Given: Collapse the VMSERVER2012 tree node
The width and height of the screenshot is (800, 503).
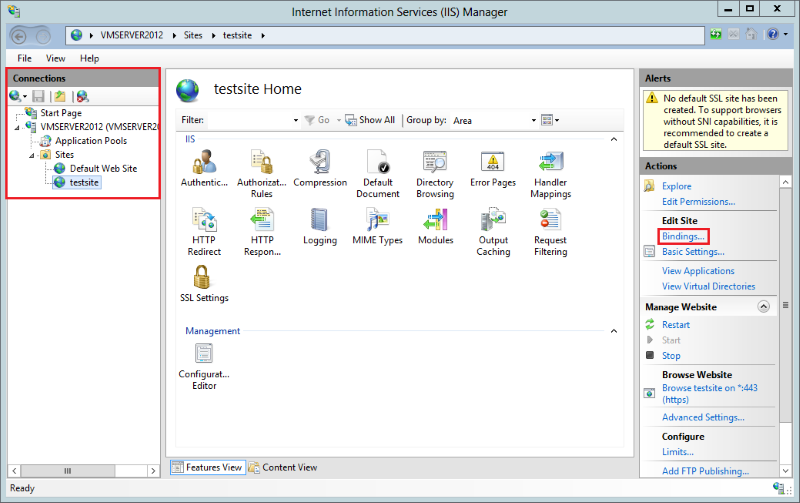Looking at the screenshot, I should 17,128.
